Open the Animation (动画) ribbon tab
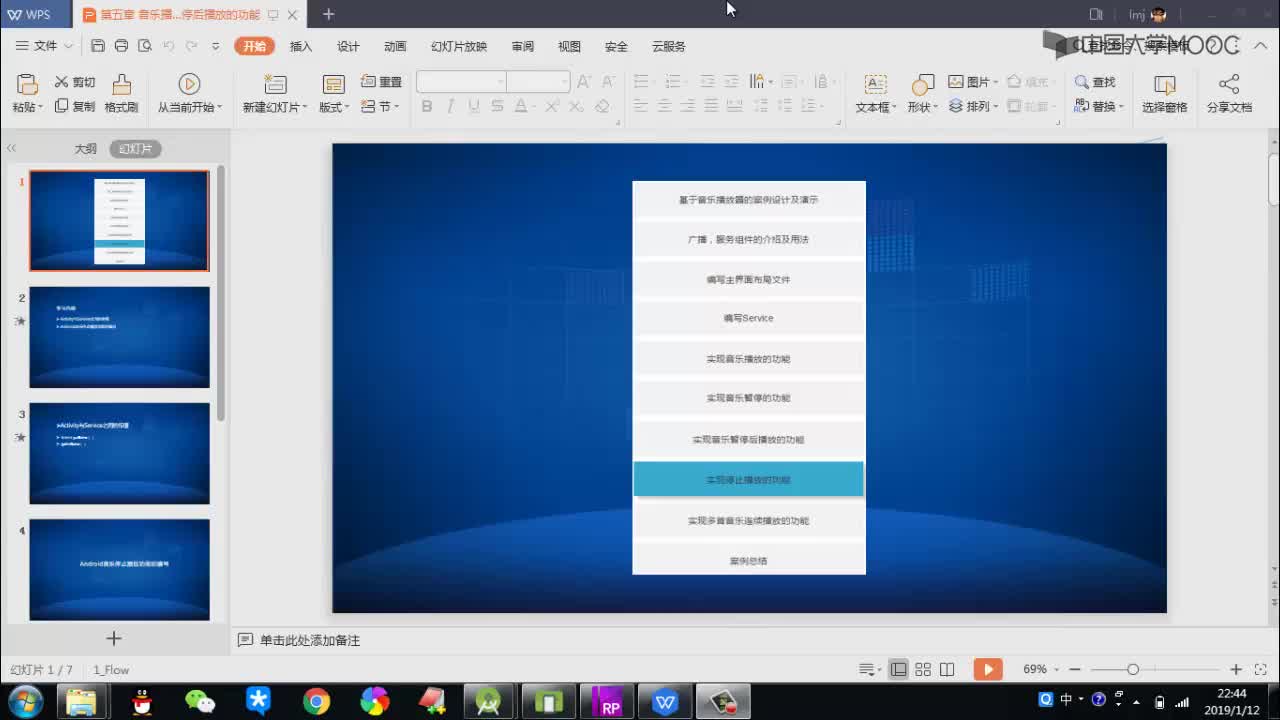This screenshot has height=720, width=1280. [x=395, y=46]
